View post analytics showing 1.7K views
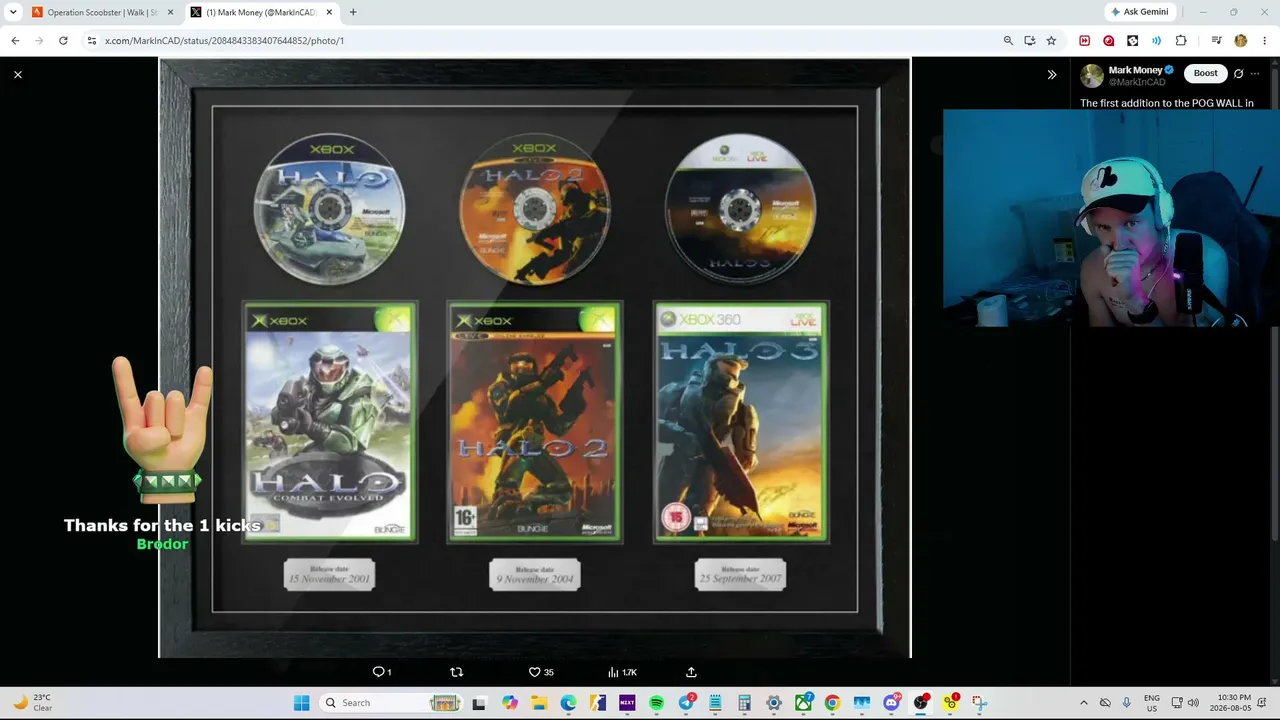 point(622,672)
